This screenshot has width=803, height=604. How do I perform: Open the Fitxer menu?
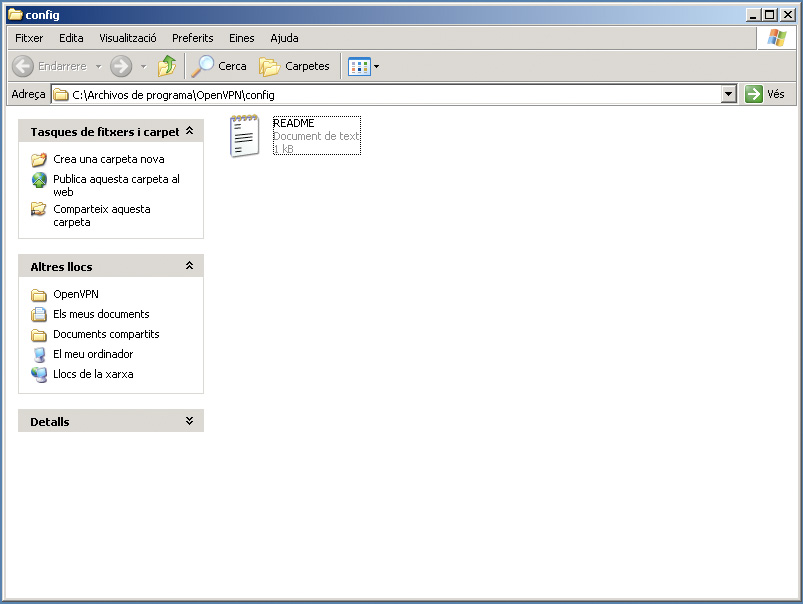coord(29,38)
